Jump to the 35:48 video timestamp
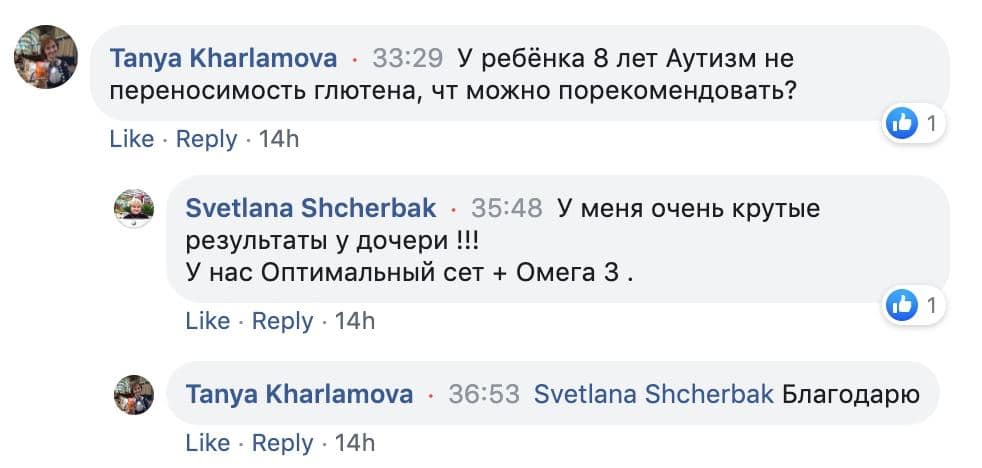Viewport: 982px width, 468px height. coord(506,208)
